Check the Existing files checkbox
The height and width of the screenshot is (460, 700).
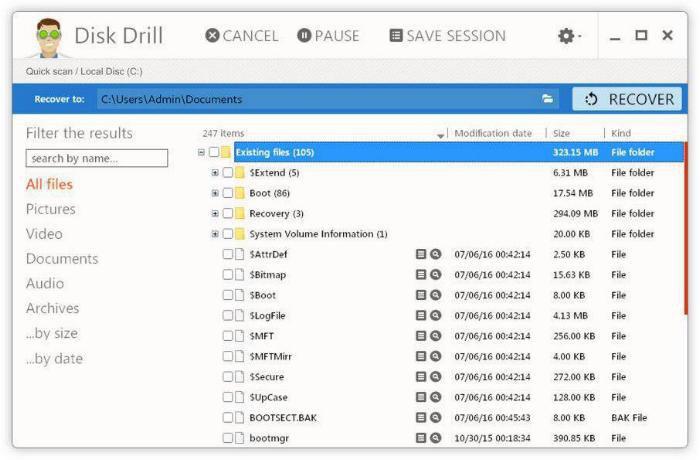[x=214, y=152]
